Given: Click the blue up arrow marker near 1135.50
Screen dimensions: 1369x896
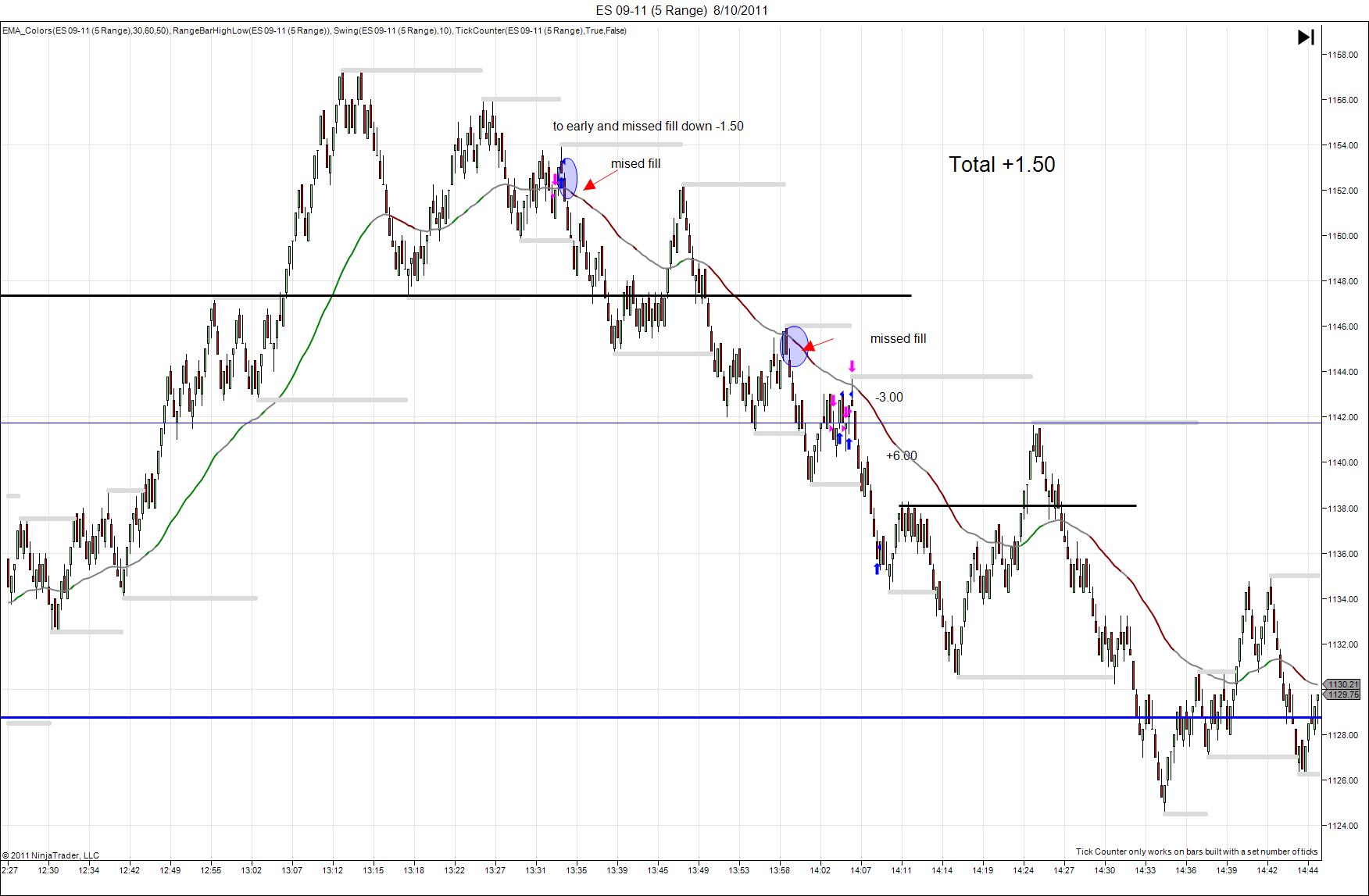Looking at the screenshot, I should (877, 569).
